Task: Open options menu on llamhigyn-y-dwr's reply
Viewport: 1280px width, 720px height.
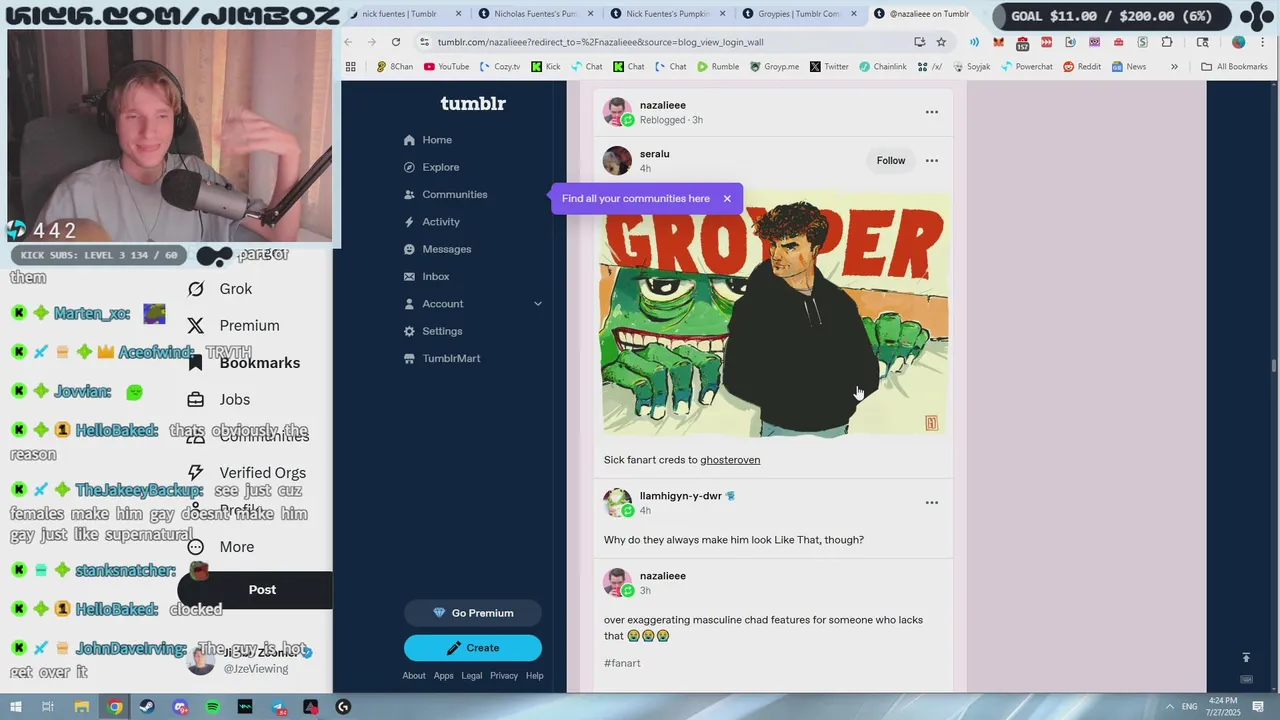Action: [x=932, y=503]
